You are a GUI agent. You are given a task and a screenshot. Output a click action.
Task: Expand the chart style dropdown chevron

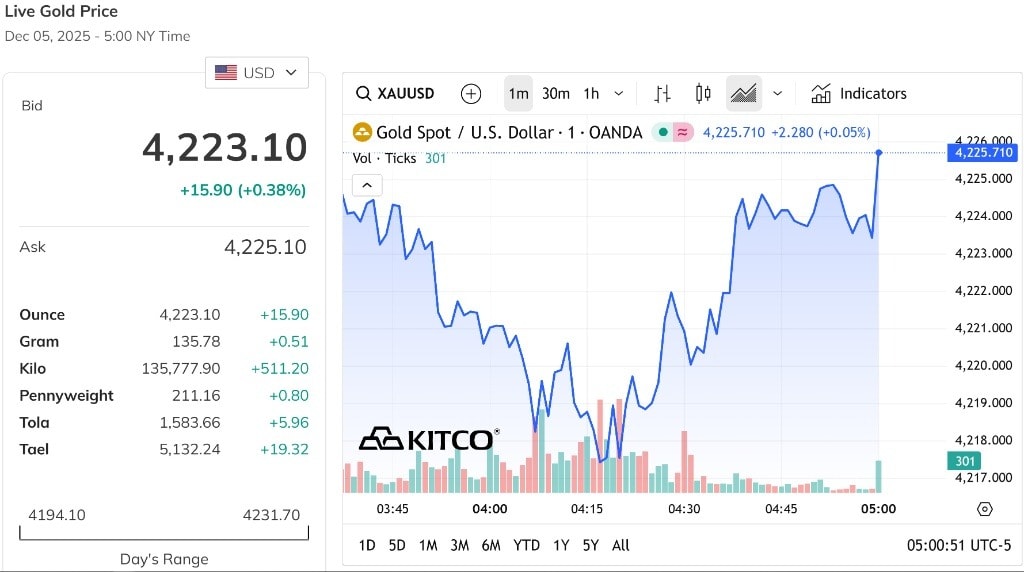[x=777, y=94]
